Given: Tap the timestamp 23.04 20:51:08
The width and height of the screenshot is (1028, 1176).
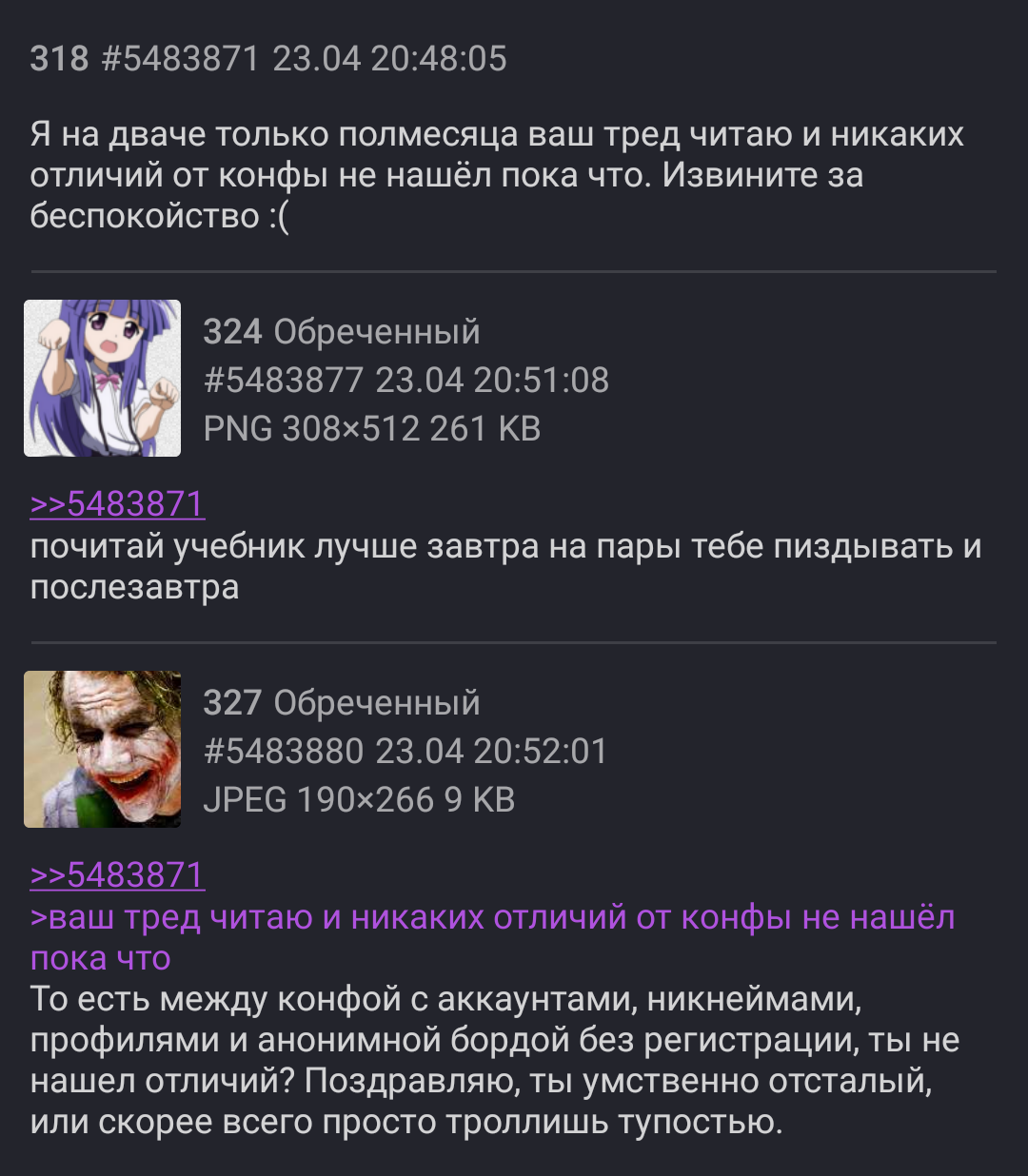Looking at the screenshot, I should (x=492, y=381).
